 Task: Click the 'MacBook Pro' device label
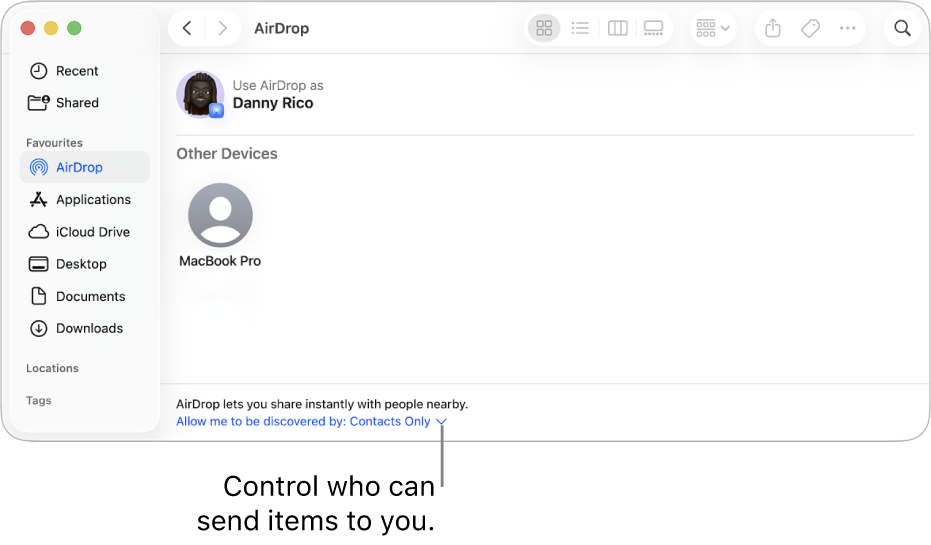(x=220, y=261)
